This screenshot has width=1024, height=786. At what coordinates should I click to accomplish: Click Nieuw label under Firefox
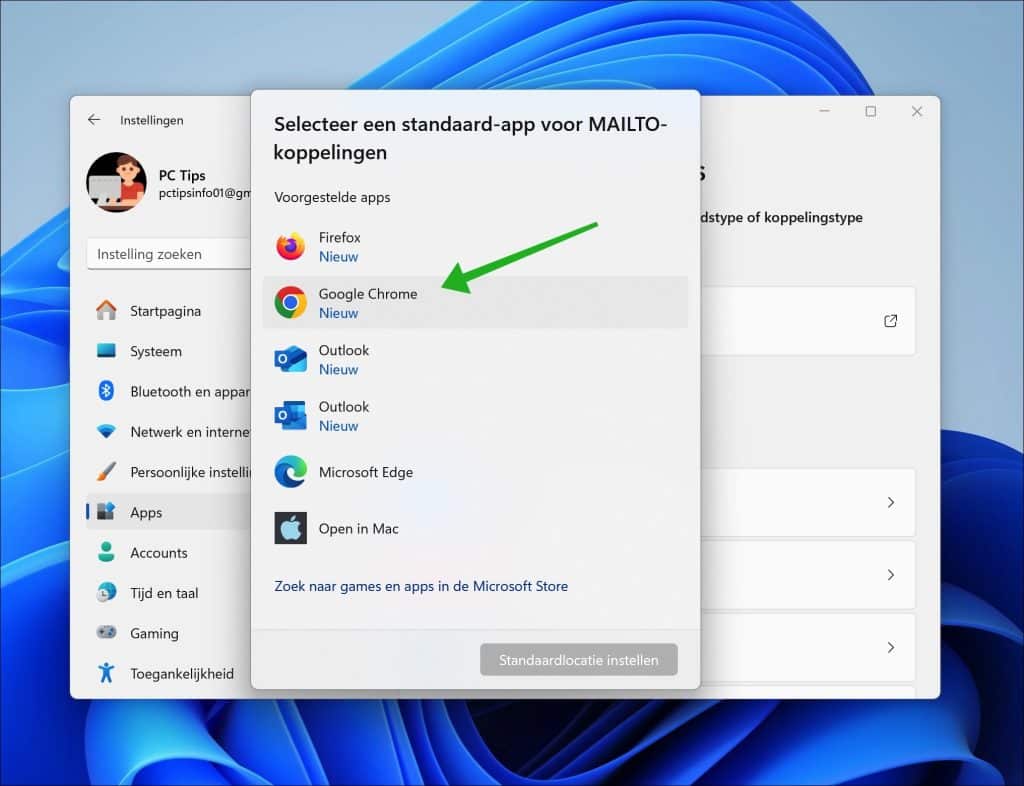[x=338, y=257]
